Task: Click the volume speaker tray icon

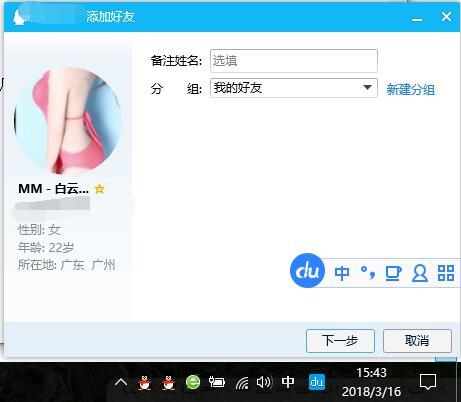Action: (264, 382)
